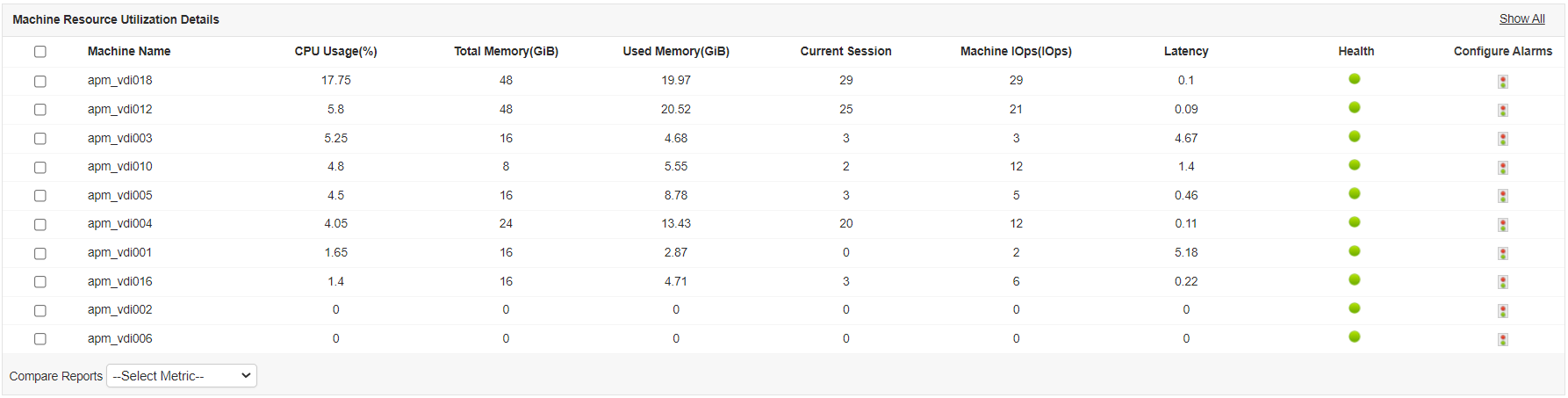Screen dimensions: 1568x398
Task: Click health indicator of apm_vdi004
Action: pyautogui.click(x=1354, y=222)
